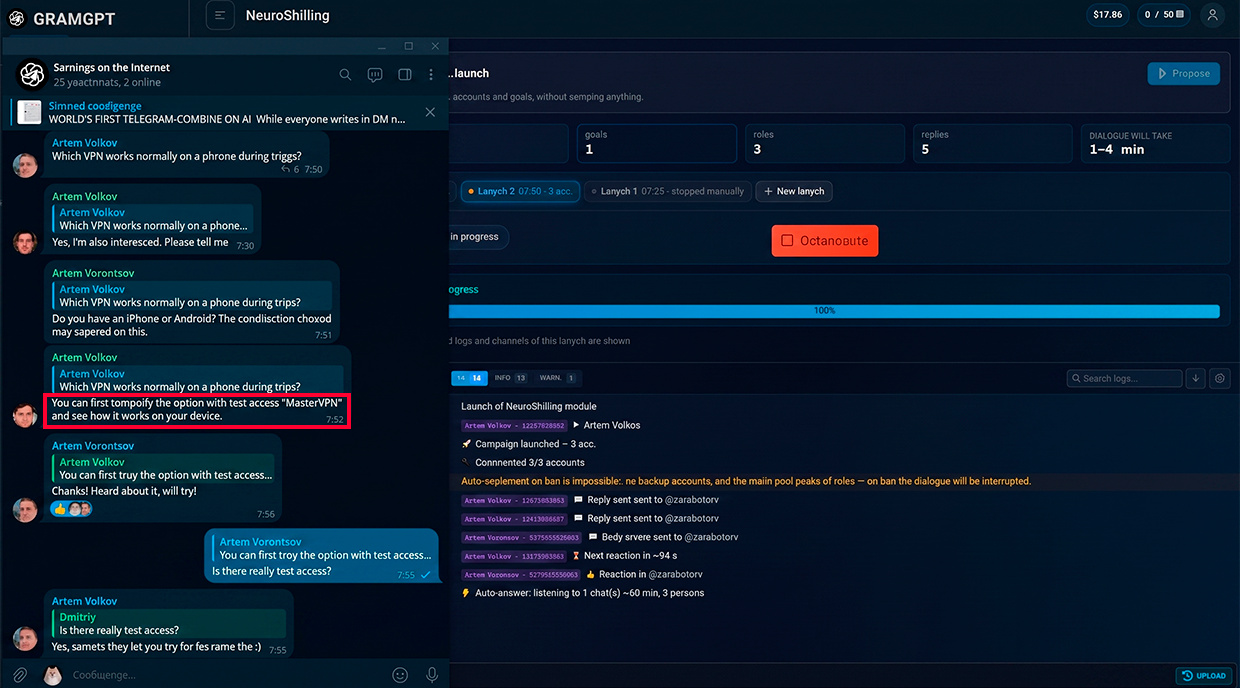Click the red Octanobute stop button
The image size is (1240, 688).
point(825,241)
